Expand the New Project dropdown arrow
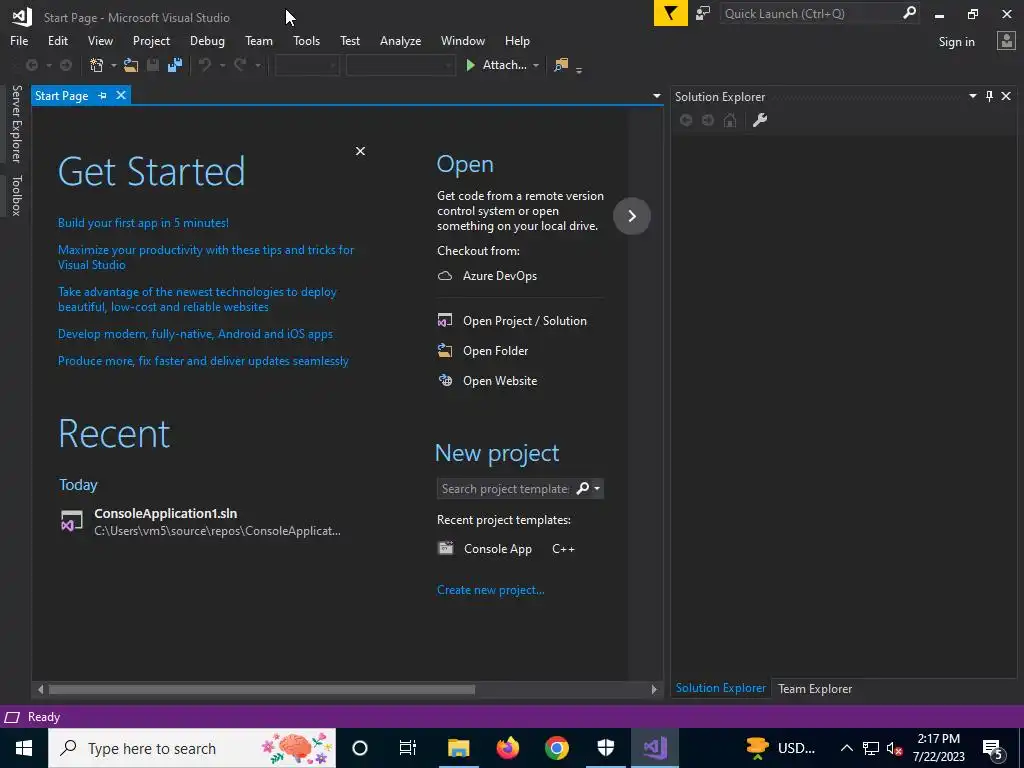 [x=114, y=65]
